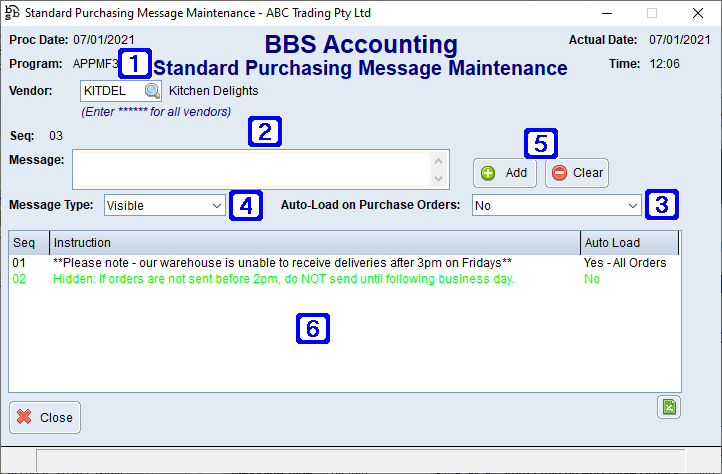
Task: Click the BBS application icon in title bar
Action: (x=12, y=12)
